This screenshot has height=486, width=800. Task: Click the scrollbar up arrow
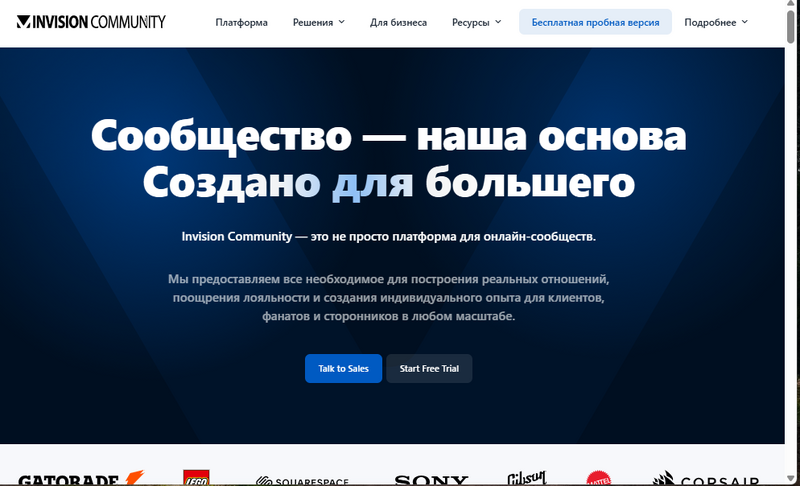[x=791, y=5]
